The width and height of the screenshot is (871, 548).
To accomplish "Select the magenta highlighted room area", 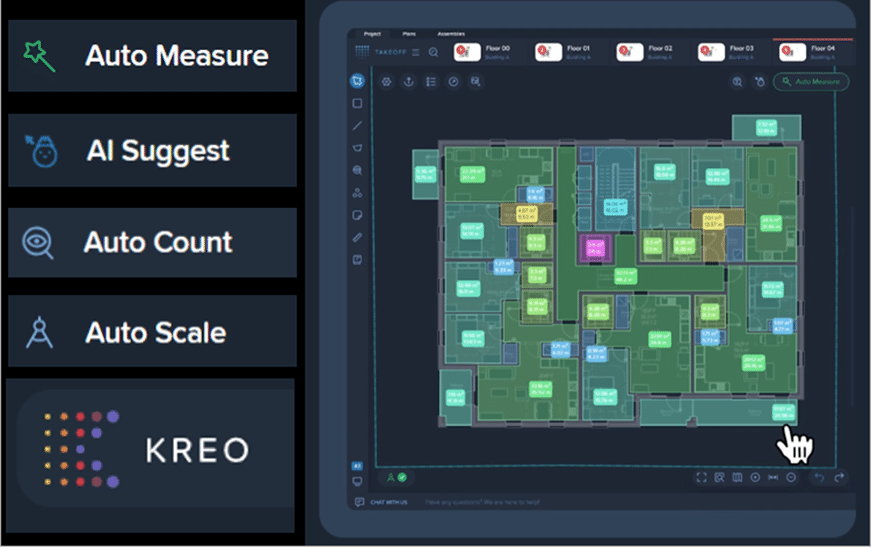I will (596, 247).
